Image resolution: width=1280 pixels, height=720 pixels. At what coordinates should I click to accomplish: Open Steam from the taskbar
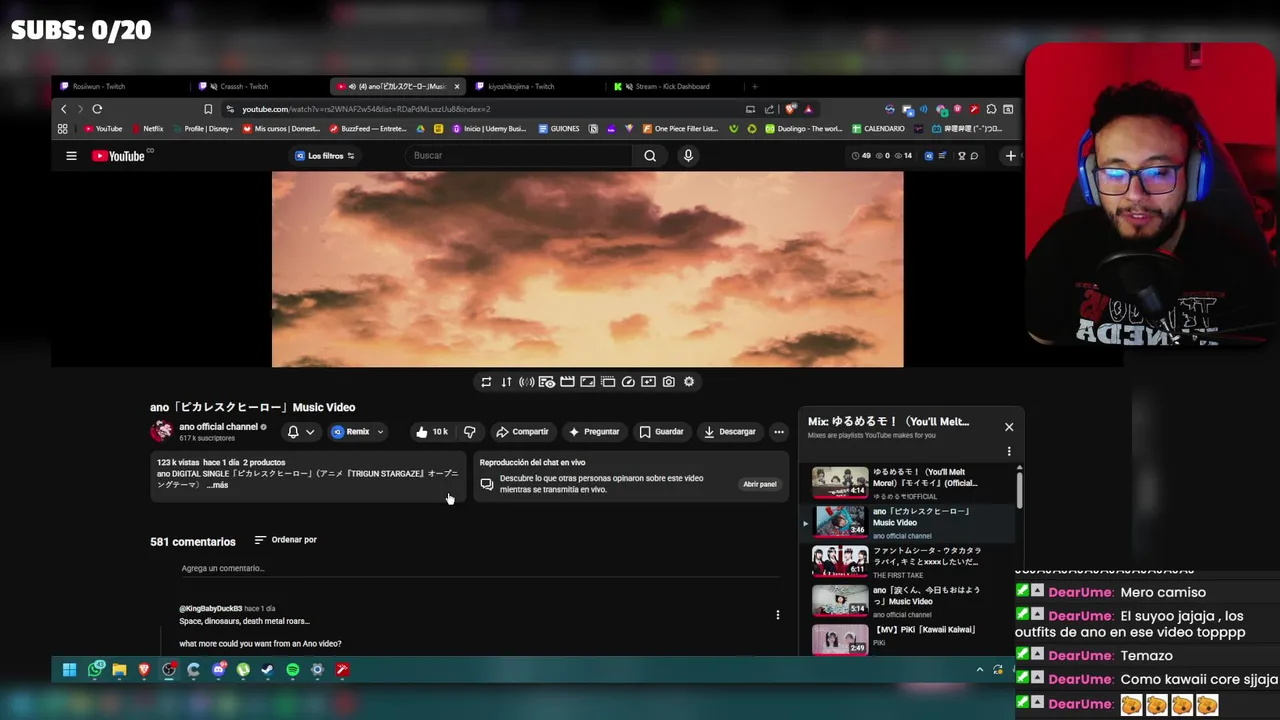tap(267, 670)
